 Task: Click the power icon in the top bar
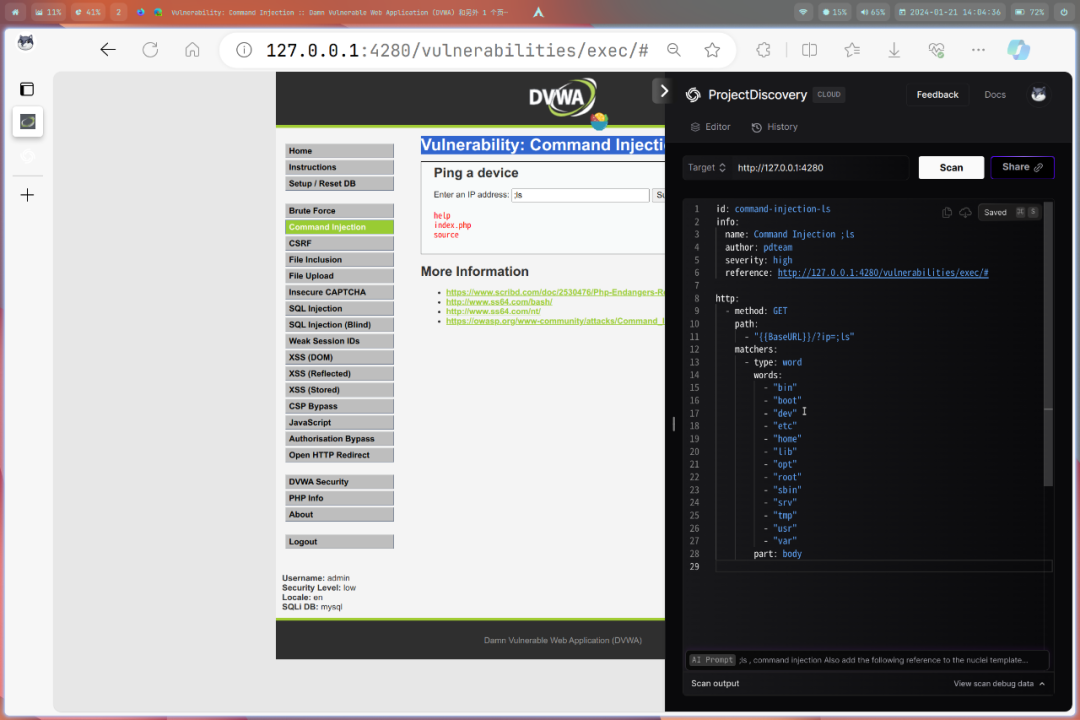coord(1063,12)
